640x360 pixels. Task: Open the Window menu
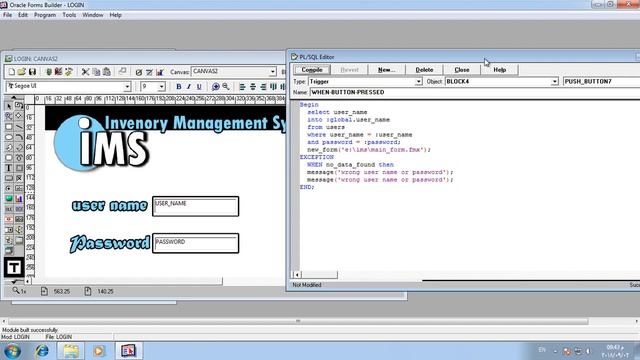93,15
